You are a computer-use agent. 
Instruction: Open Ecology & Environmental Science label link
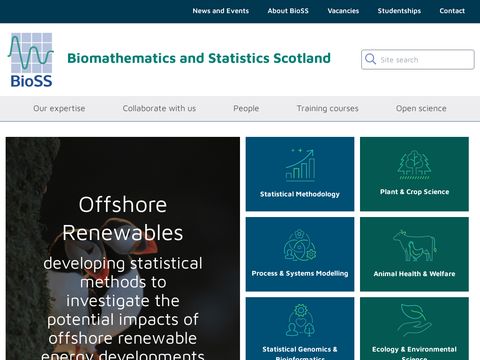point(414,353)
